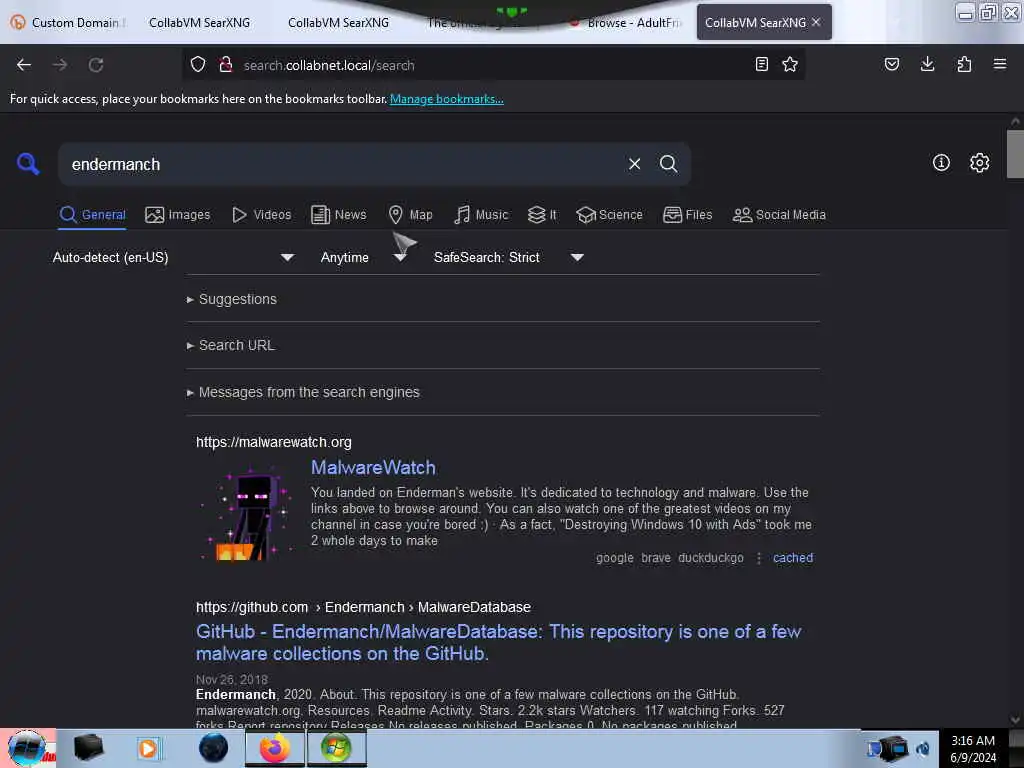The image size is (1024, 768).
Task: Open cached version of MalwareWatch
Action: [793, 558]
